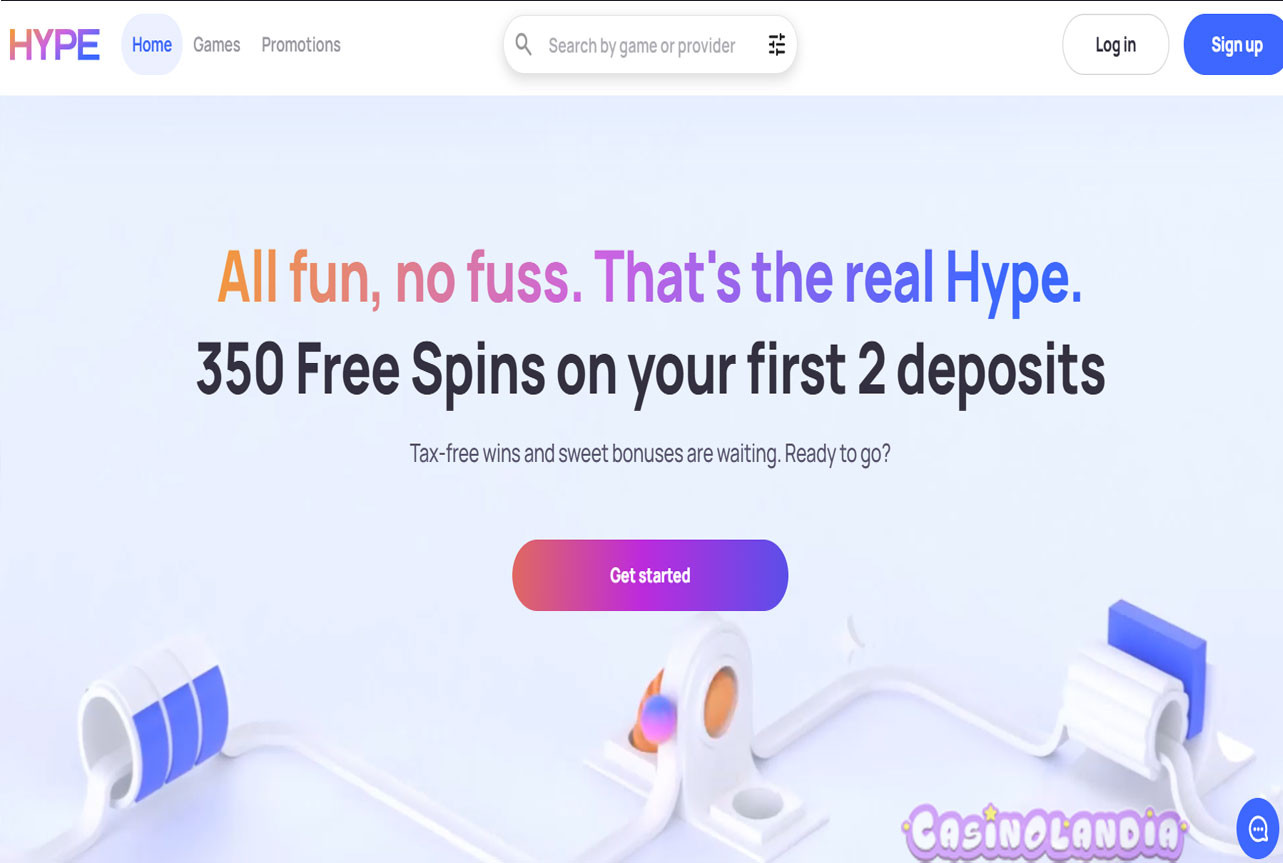Open search filter sliders icon
This screenshot has height=863, width=1283.
pos(777,44)
